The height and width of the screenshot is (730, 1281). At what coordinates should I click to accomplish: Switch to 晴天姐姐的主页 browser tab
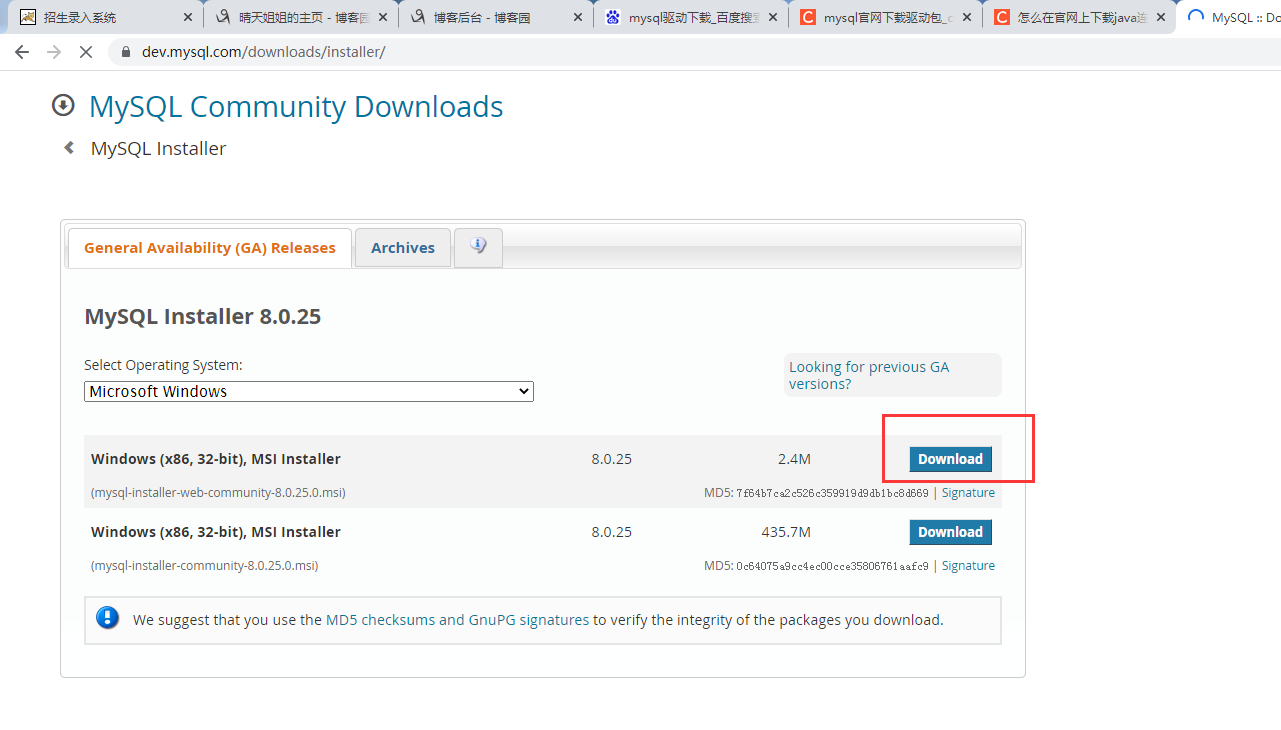(300, 17)
